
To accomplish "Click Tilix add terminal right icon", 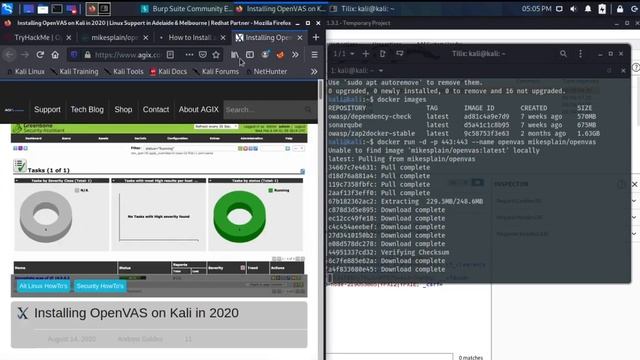I will pos(382,53).
